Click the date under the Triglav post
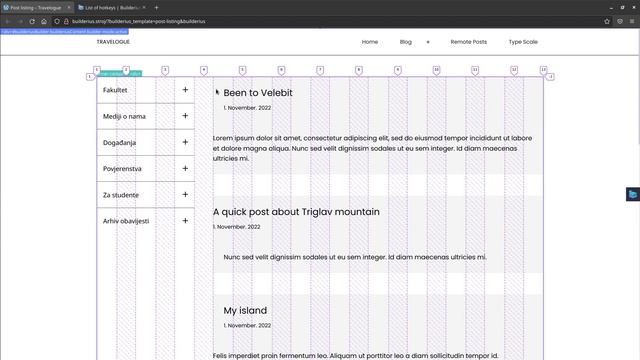The height and width of the screenshot is (360, 640). 236,227
